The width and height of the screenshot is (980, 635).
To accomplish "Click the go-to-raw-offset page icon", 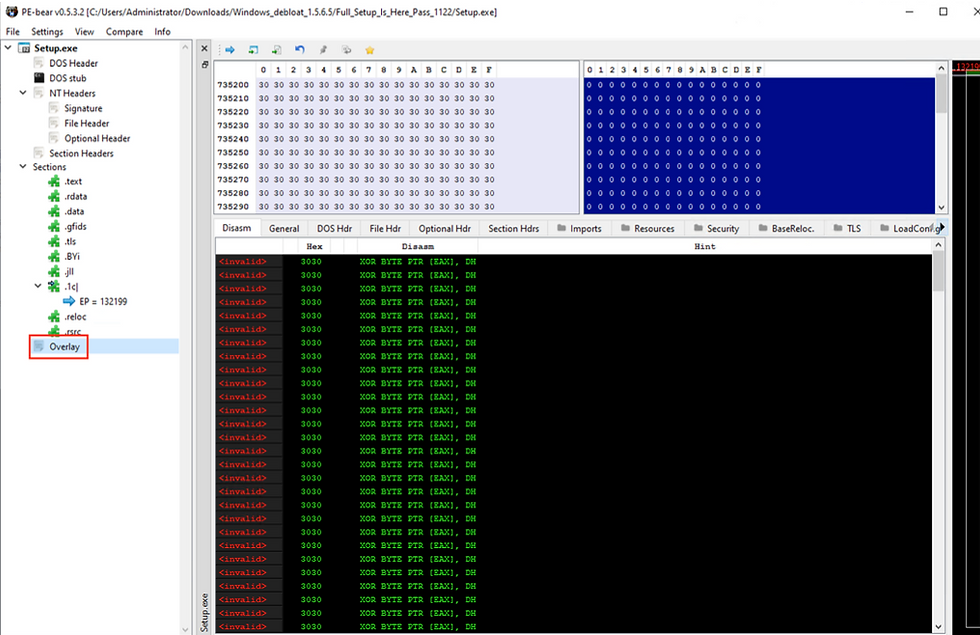I will coord(276,50).
